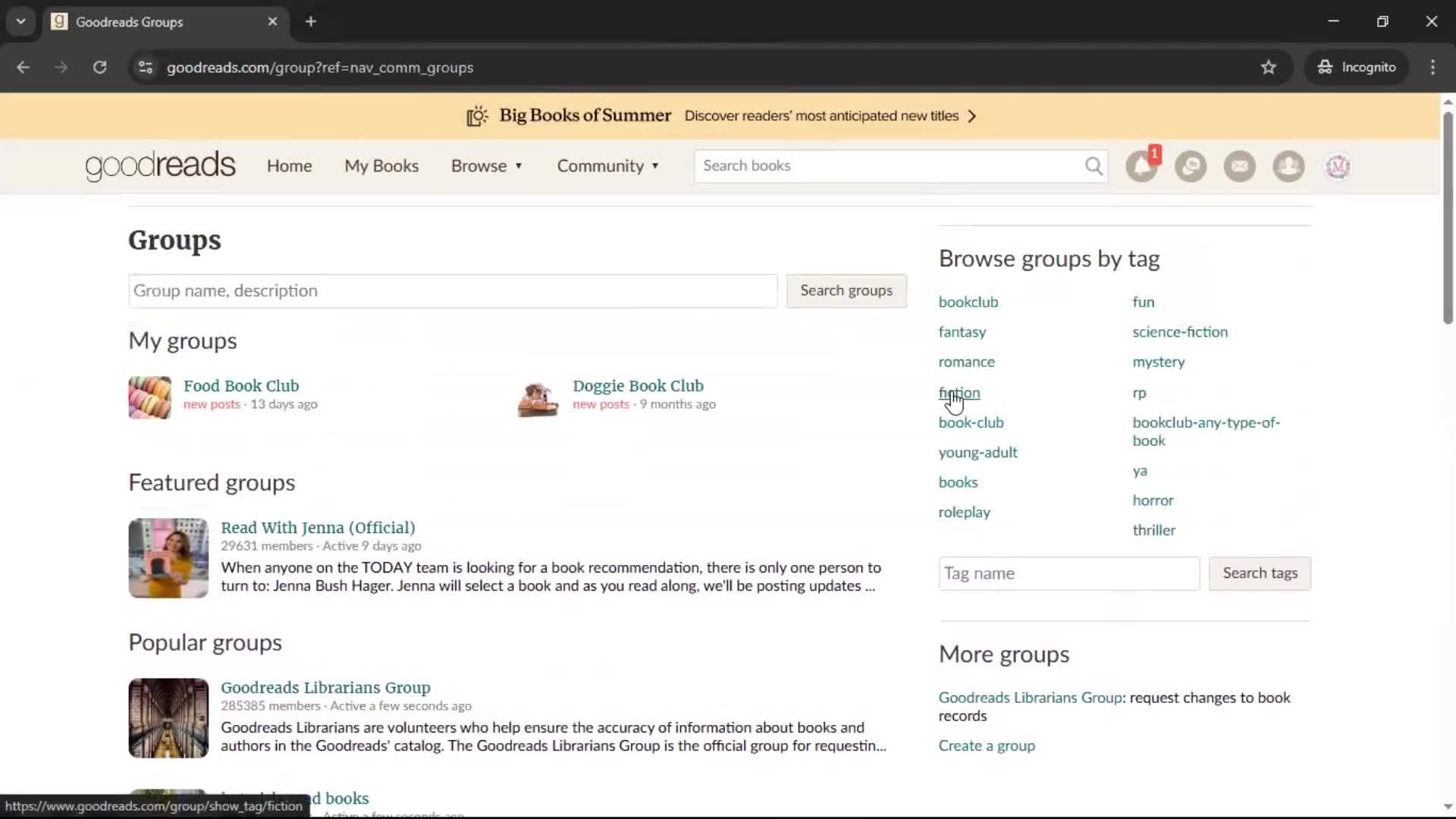Click the Search books field
Viewport: 1456px width, 819px height.
[x=889, y=166]
